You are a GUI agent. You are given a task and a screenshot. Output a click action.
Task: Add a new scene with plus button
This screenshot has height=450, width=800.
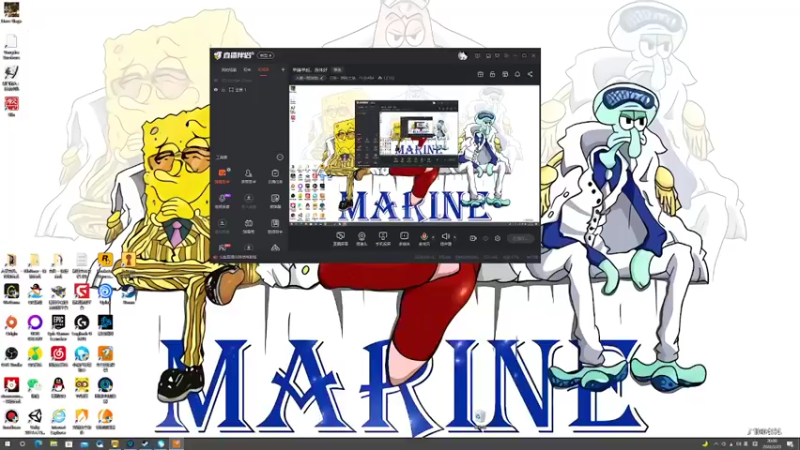(283, 69)
